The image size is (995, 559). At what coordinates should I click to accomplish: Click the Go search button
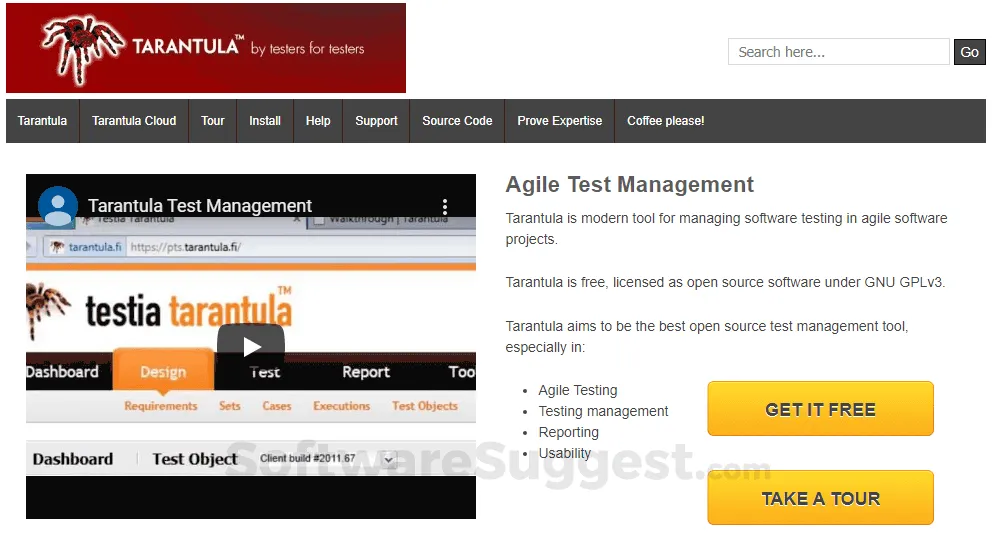tap(969, 52)
